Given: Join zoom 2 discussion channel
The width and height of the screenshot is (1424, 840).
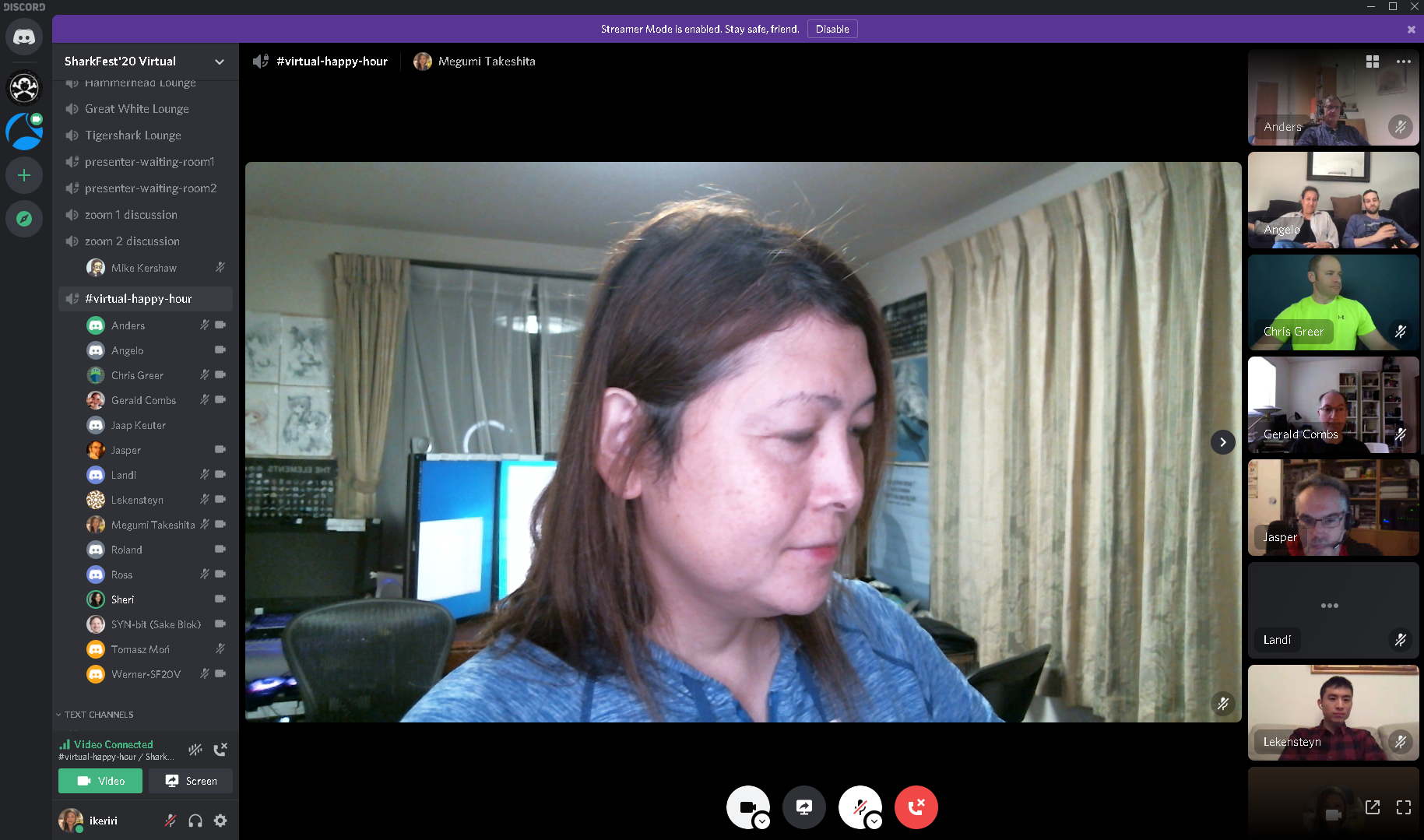Looking at the screenshot, I should 146,241.
